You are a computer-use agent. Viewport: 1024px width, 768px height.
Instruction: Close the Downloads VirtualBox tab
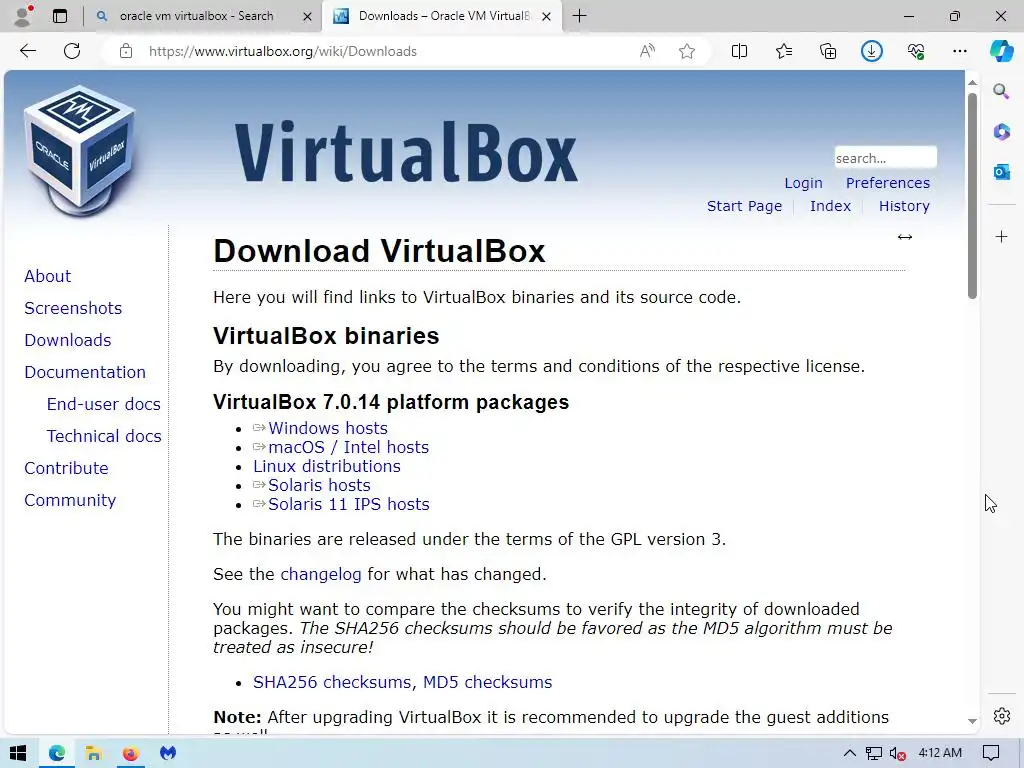pyautogui.click(x=547, y=16)
